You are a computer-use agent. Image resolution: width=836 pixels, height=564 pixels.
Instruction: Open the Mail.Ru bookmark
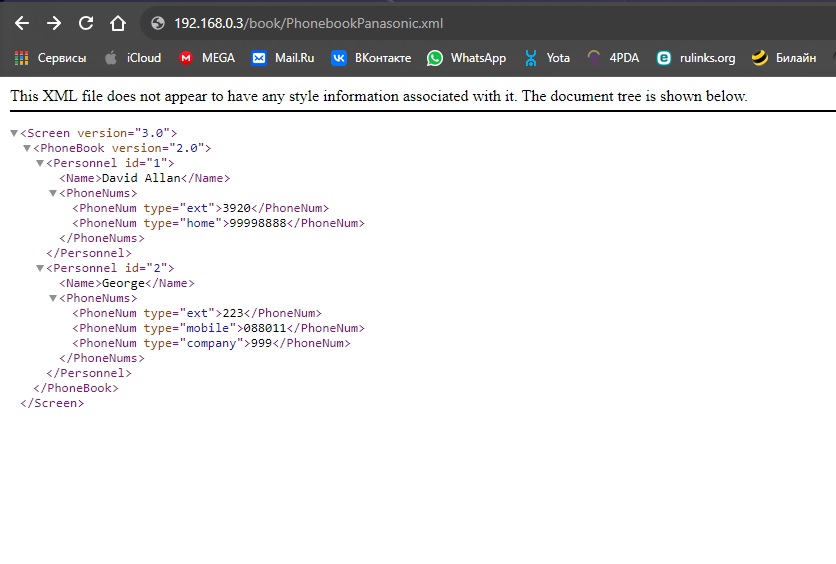pyautogui.click(x=283, y=58)
